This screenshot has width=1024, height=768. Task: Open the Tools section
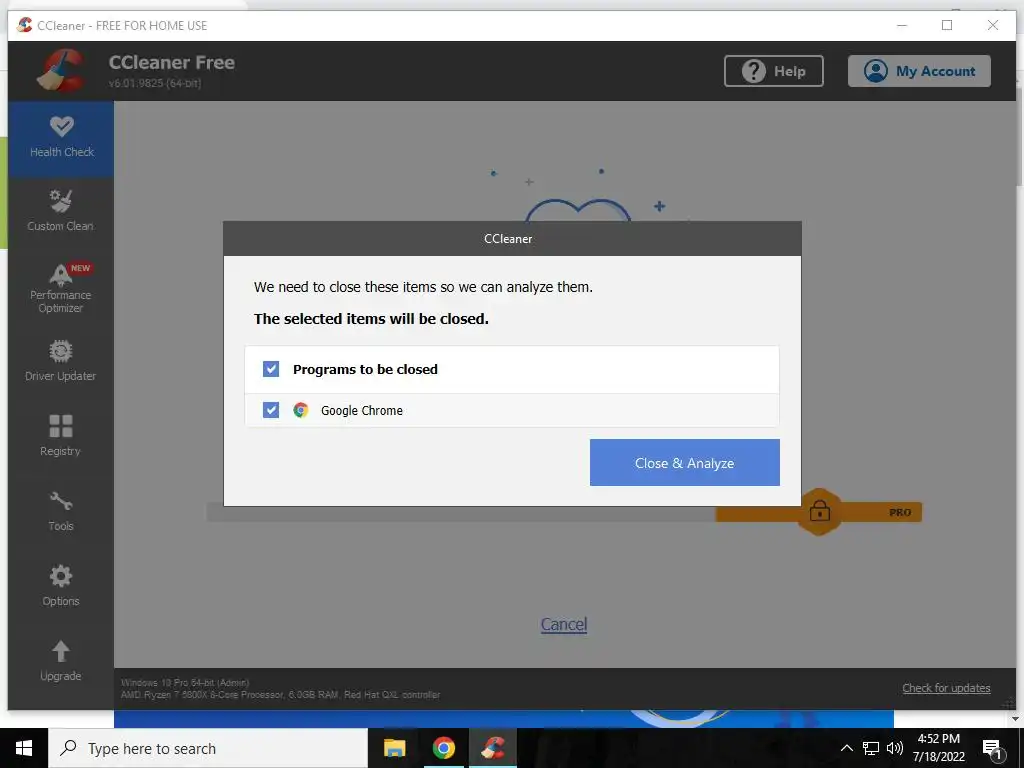61,511
